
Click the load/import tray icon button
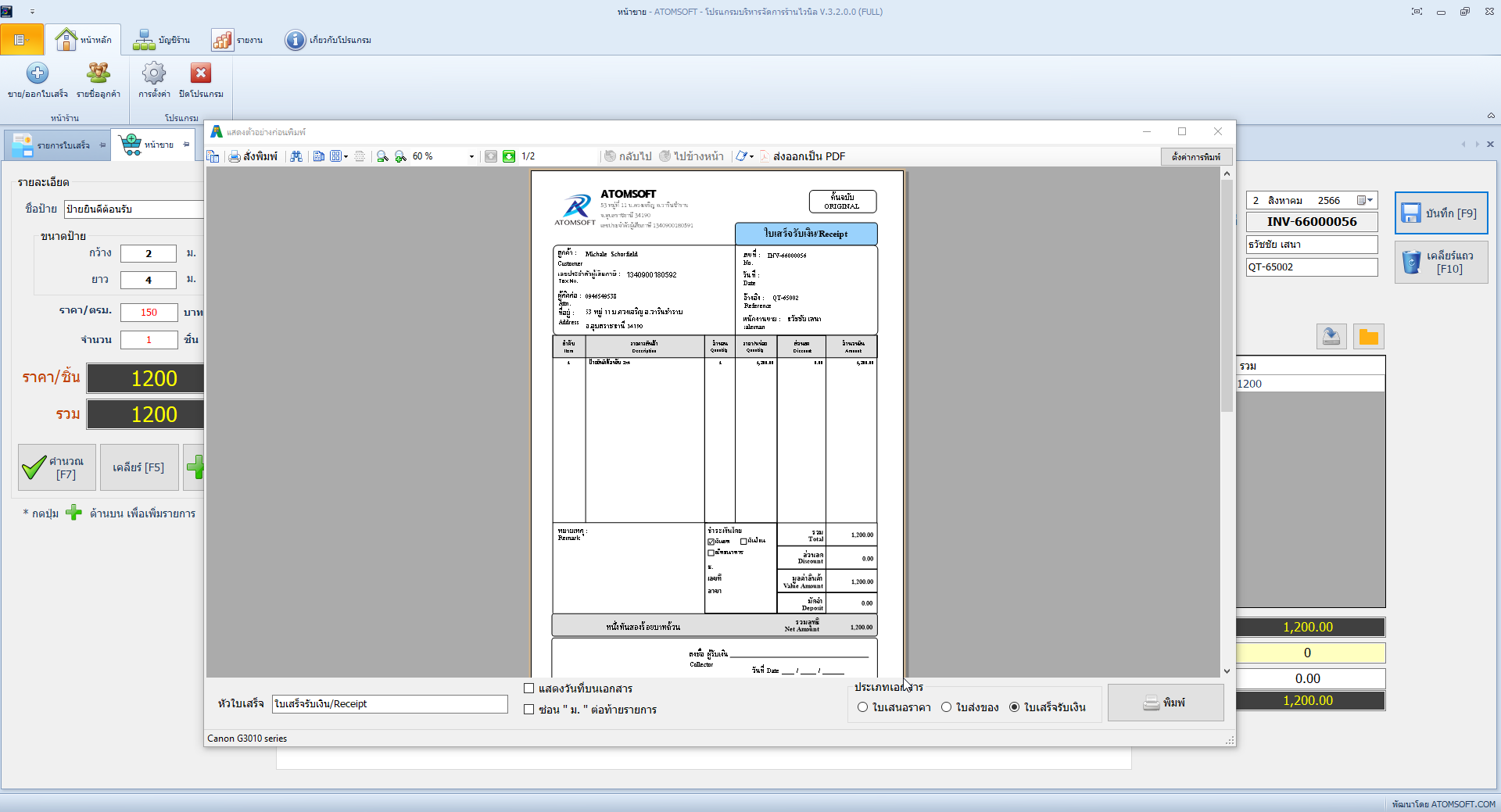coord(1331,337)
